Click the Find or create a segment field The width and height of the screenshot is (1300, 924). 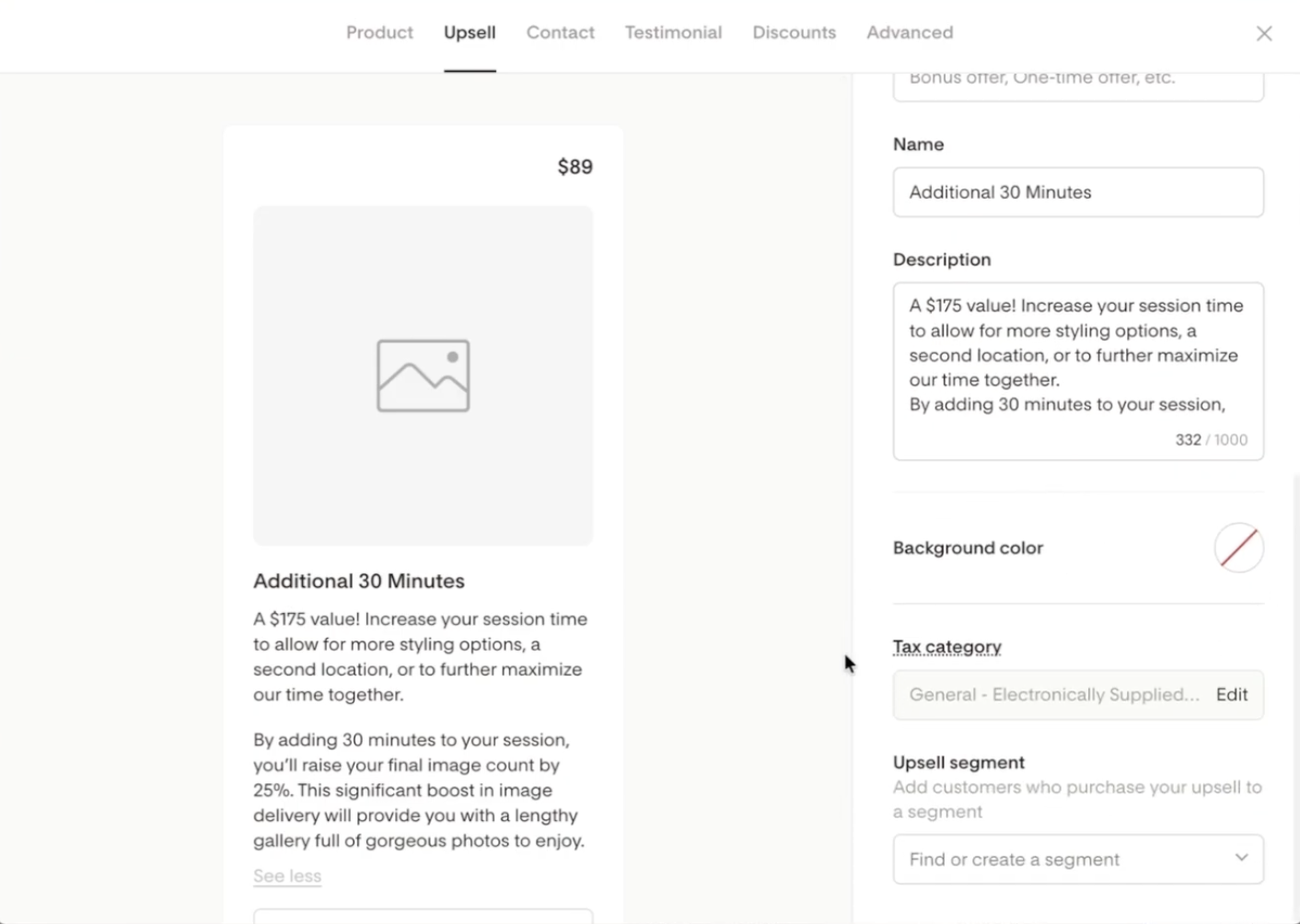1059,860
